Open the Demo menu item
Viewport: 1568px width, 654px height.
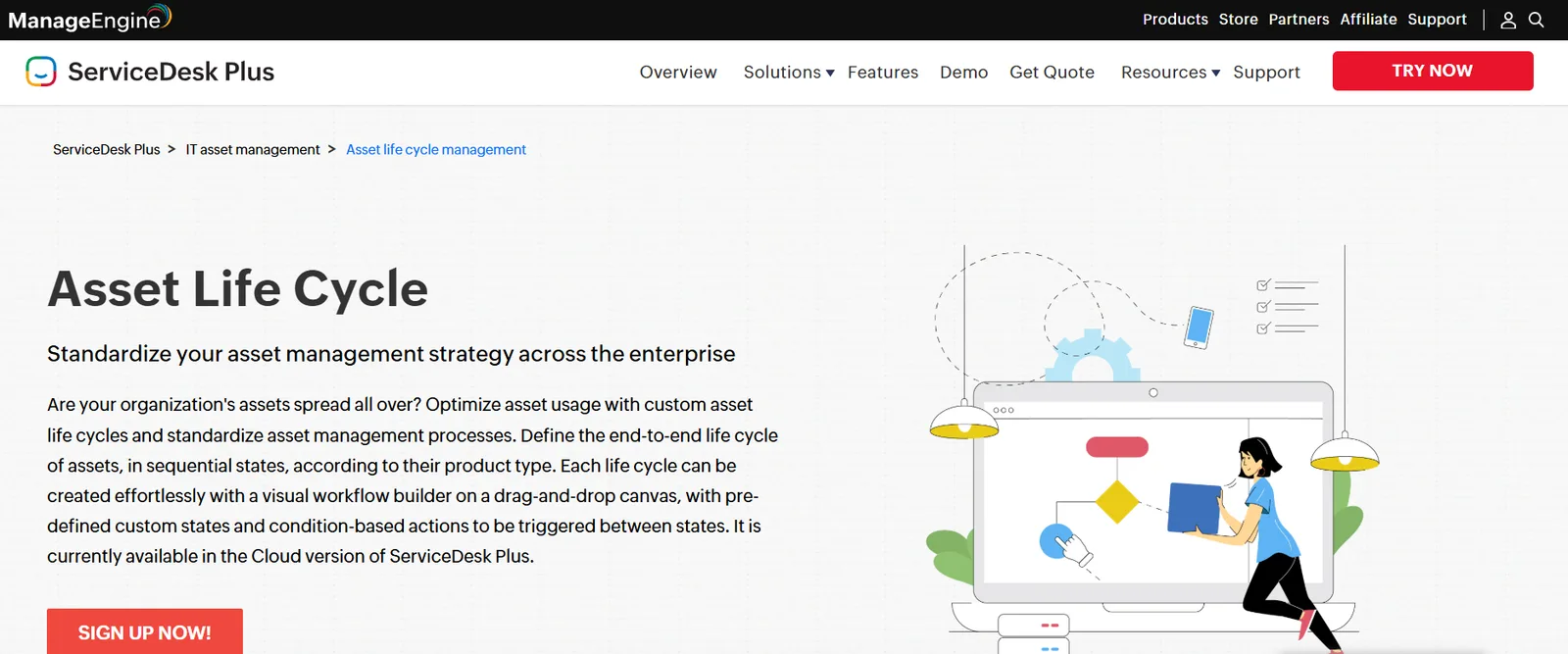(963, 72)
